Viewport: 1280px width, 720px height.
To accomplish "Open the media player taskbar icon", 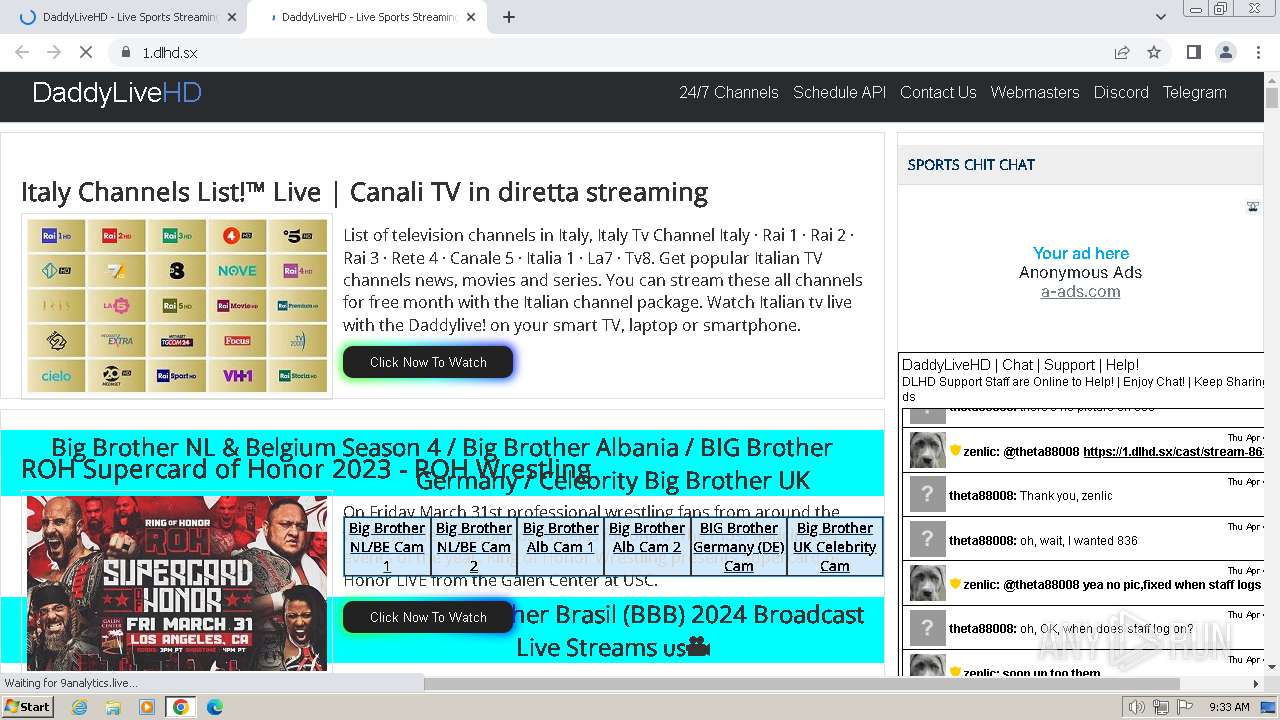I will pyautogui.click(x=147, y=707).
